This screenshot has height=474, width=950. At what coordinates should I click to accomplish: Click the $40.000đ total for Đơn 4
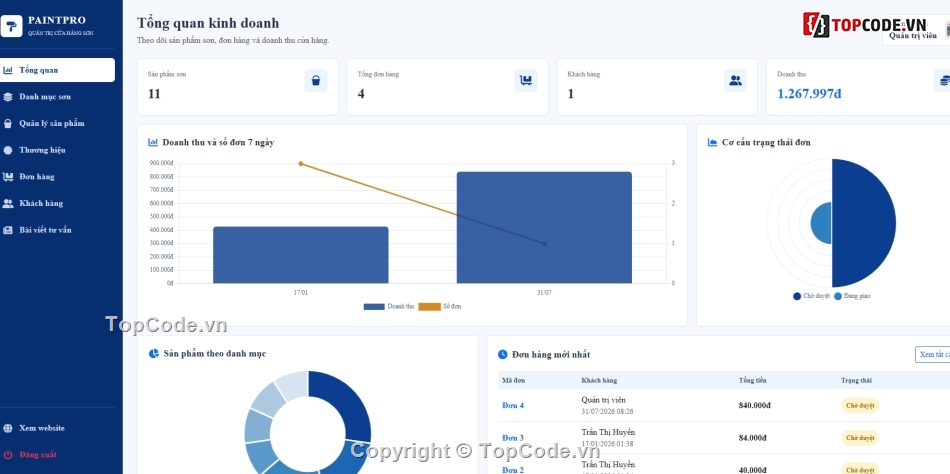[x=754, y=406]
